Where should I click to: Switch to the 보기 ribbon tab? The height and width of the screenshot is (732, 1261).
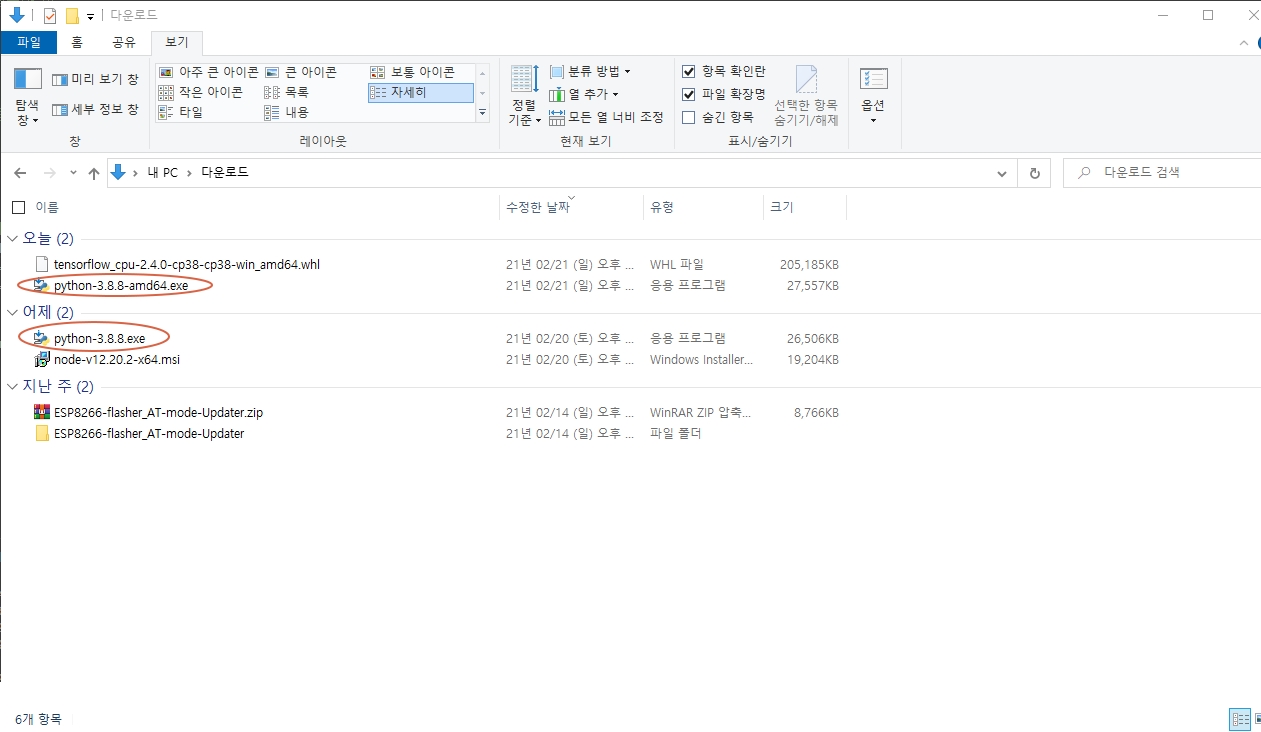point(177,42)
